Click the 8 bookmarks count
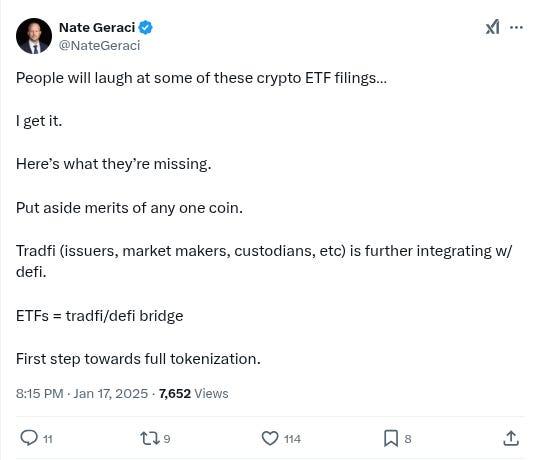Image resolution: width=536 pixels, height=460 pixels. (x=408, y=439)
